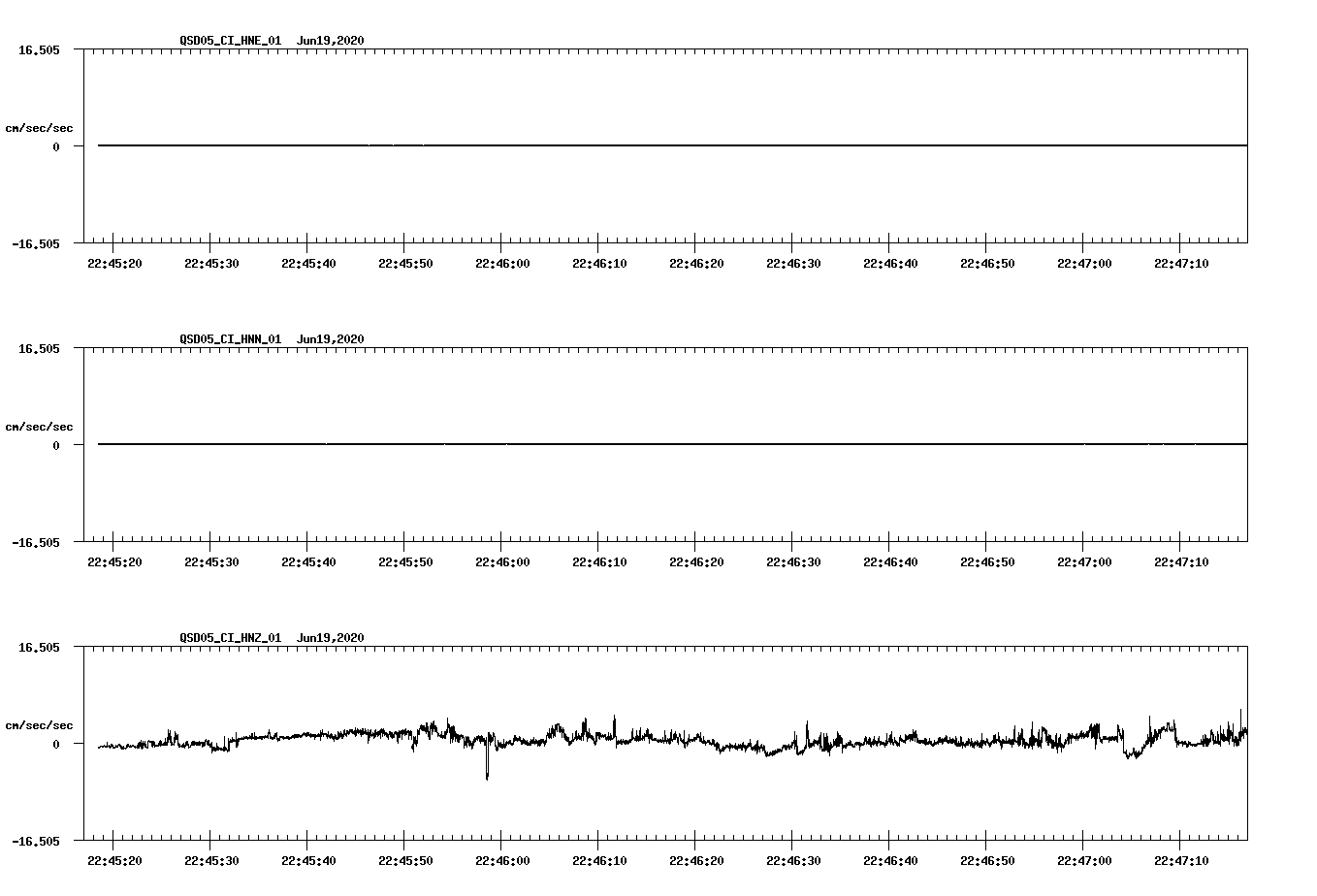Click the 22:47:10 time label under HNE chart

(x=1181, y=264)
